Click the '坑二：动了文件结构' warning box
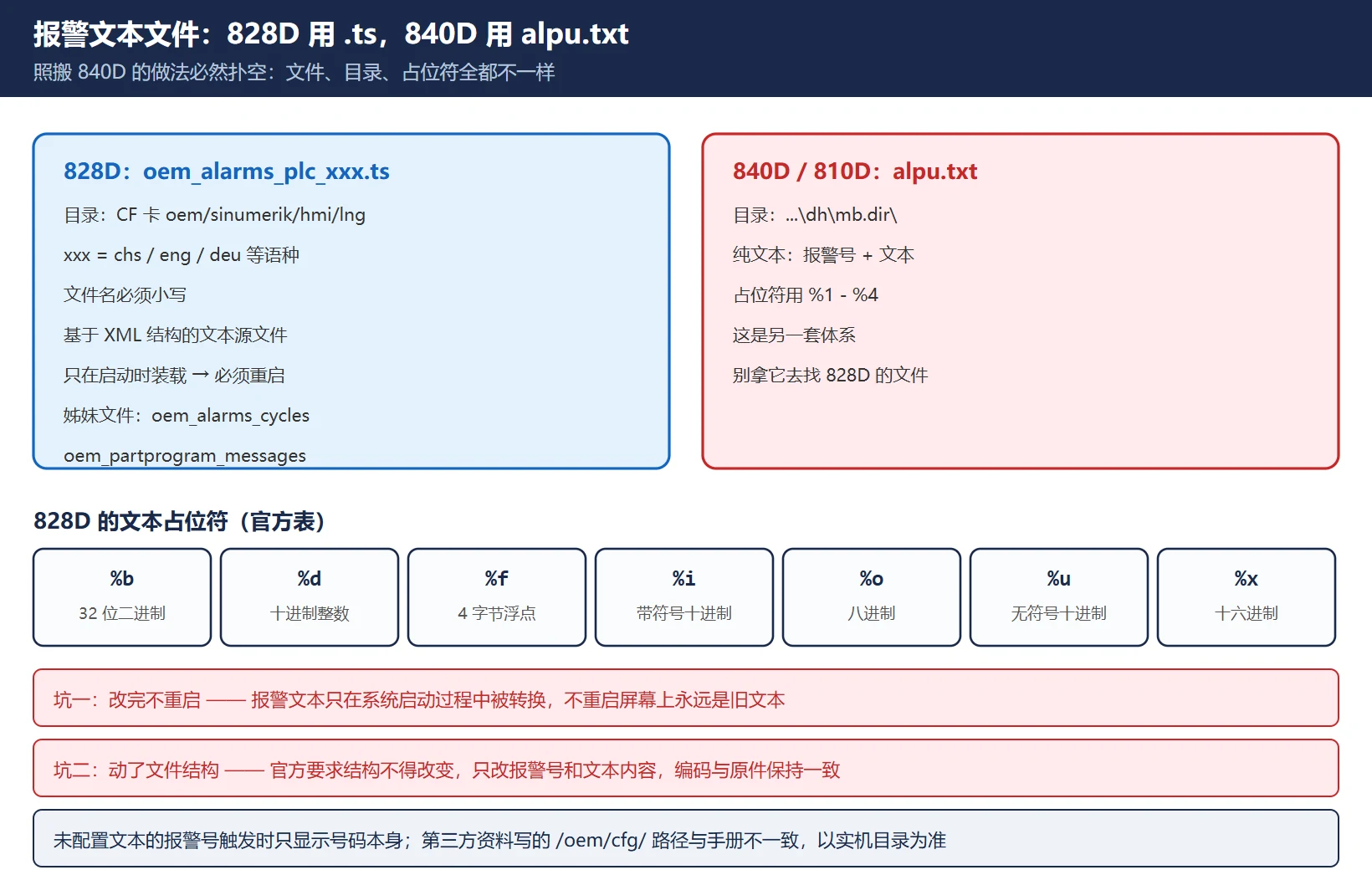 coord(686,768)
